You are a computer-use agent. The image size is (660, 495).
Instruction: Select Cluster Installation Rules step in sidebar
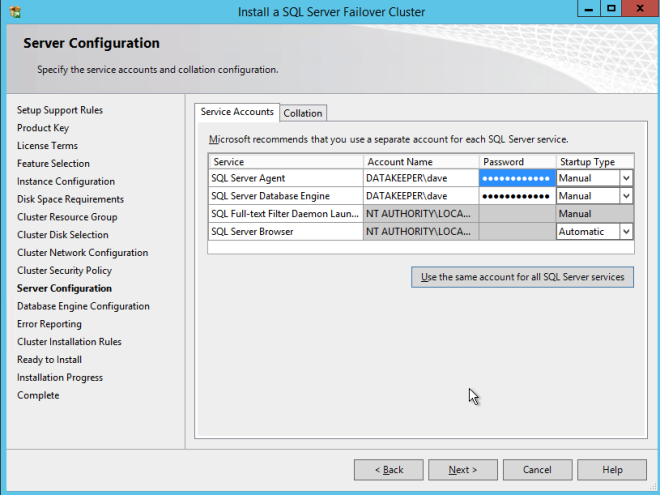69,342
